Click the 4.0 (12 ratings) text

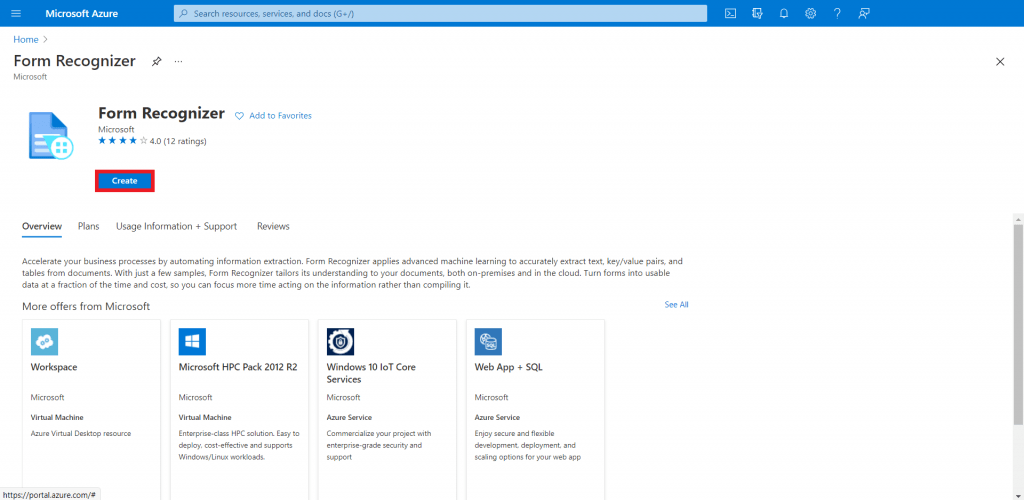(178, 141)
